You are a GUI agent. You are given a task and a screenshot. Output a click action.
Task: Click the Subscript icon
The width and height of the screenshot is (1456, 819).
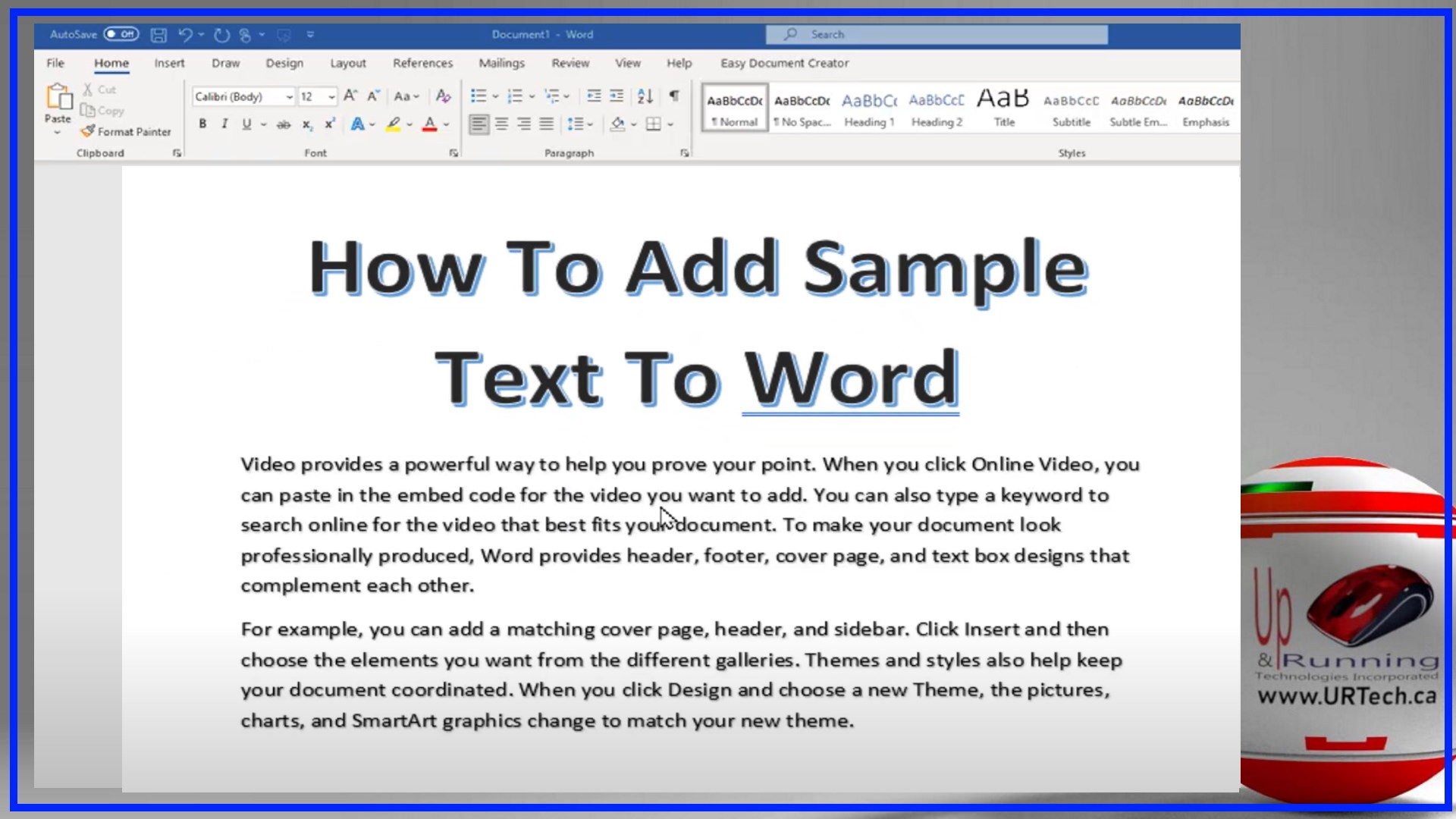[x=306, y=124]
